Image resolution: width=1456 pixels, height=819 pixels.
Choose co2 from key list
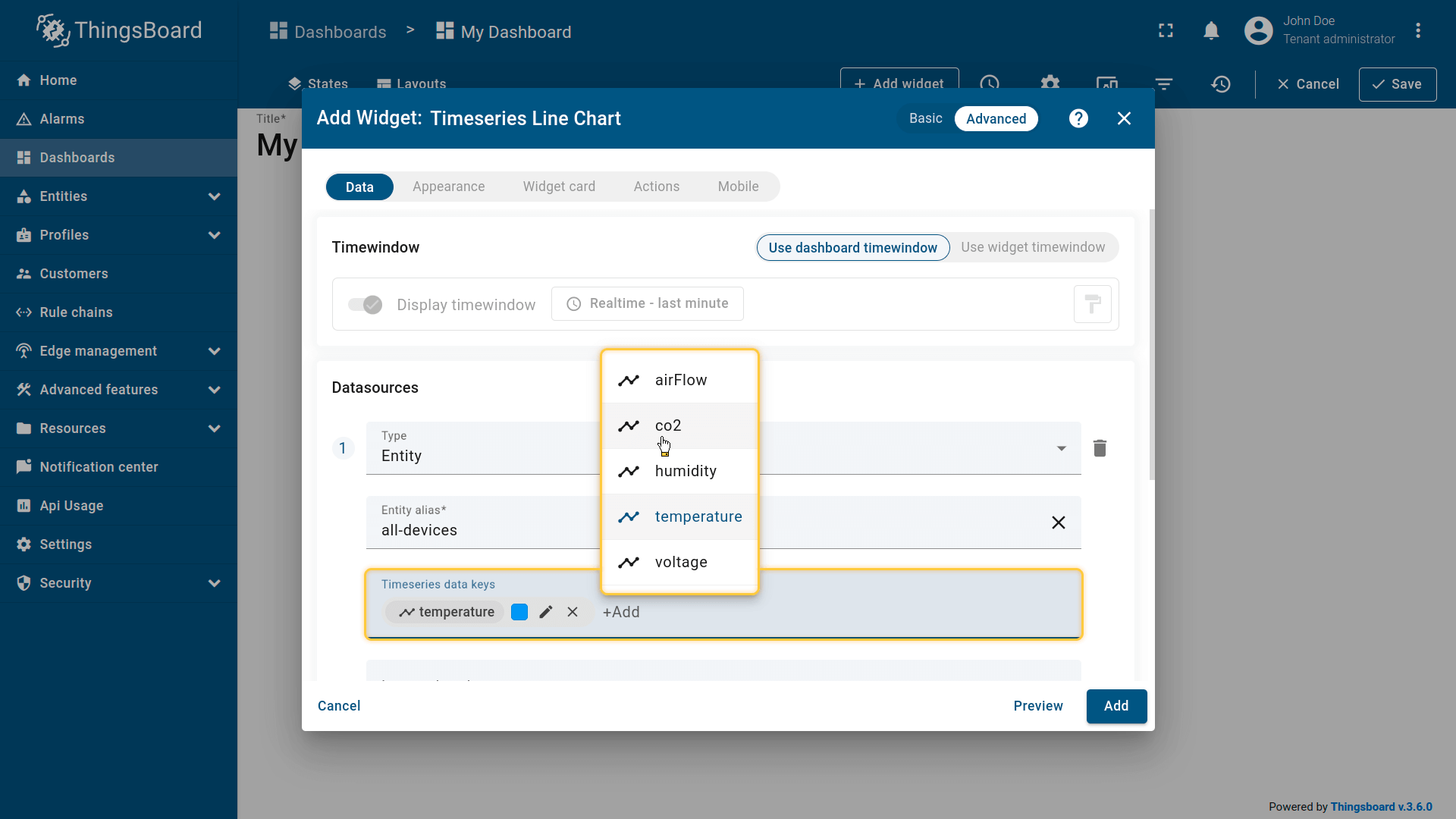pos(668,425)
